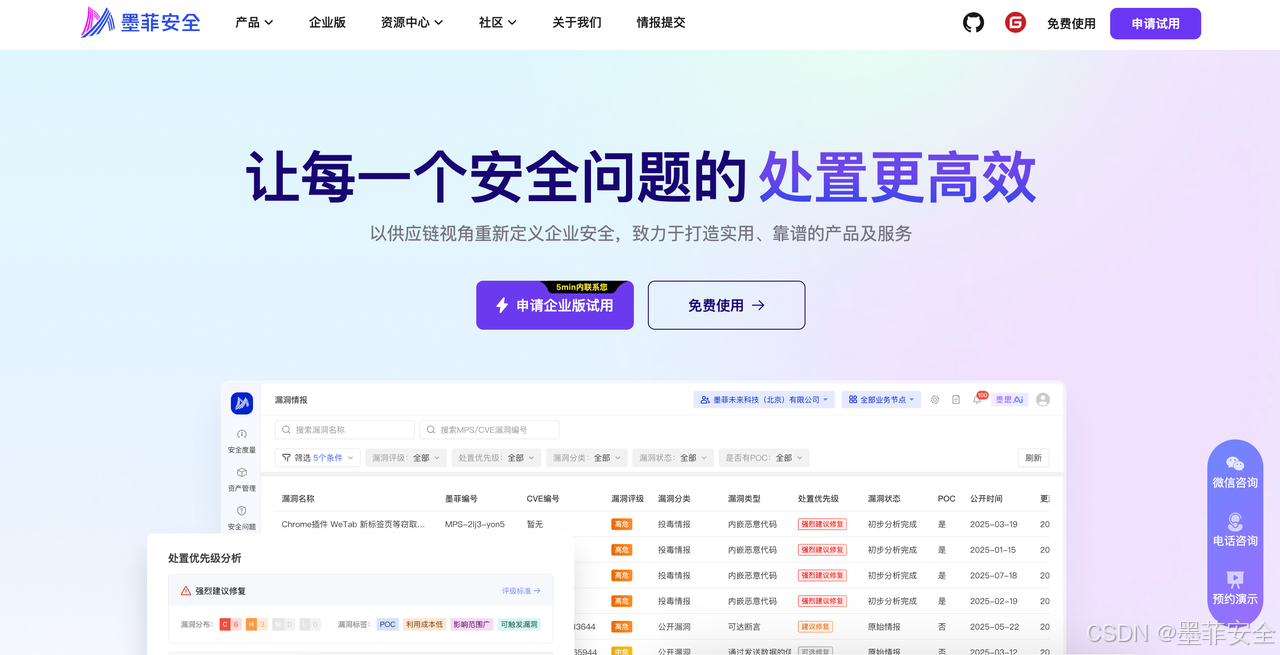
Task: Click the outlined 免费使用 → button
Action: [x=726, y=305]
